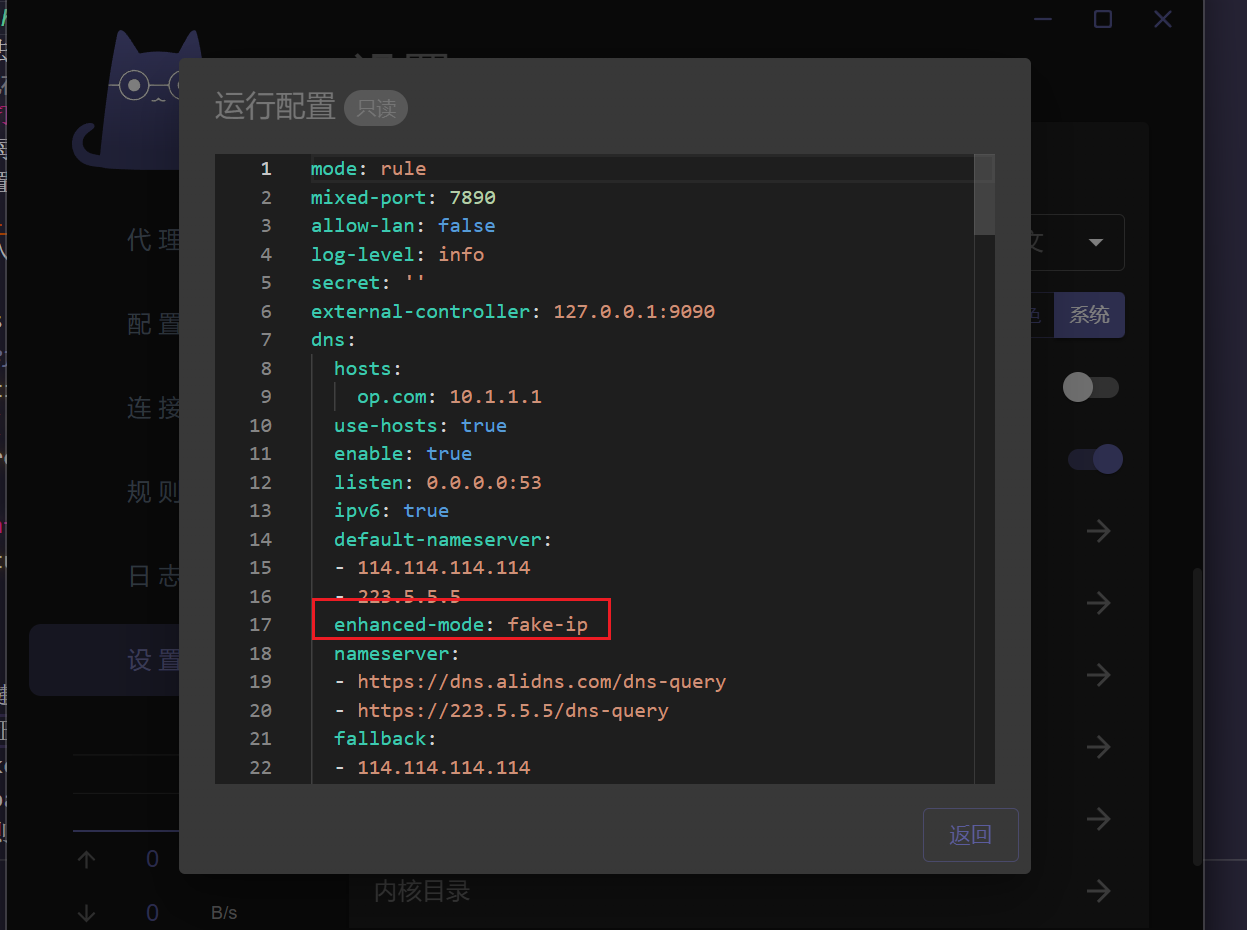Select the 系统 theme mode button
The image size is (1247, 930).
pyautogui.click(x=1090, y=315)
